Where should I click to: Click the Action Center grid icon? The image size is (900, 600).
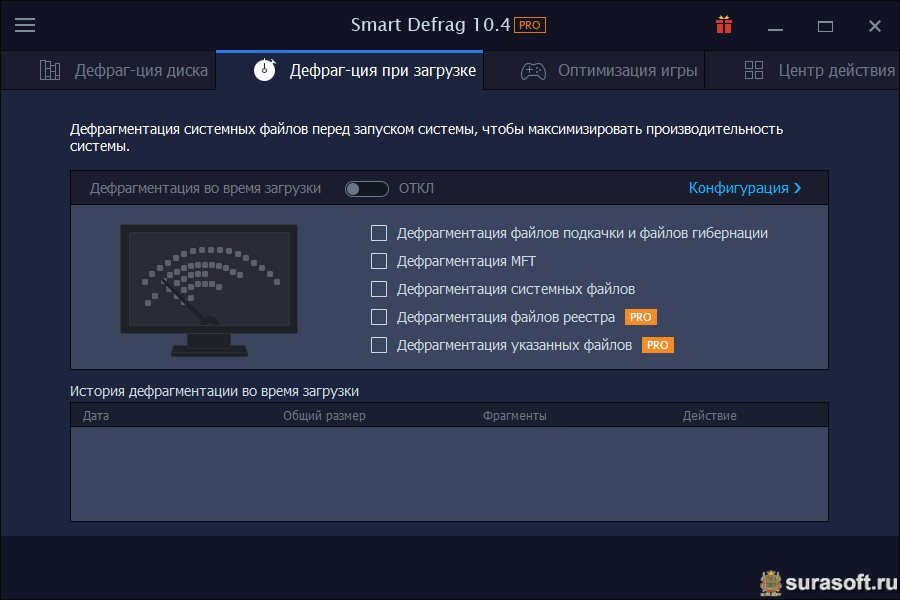[754, 70]
